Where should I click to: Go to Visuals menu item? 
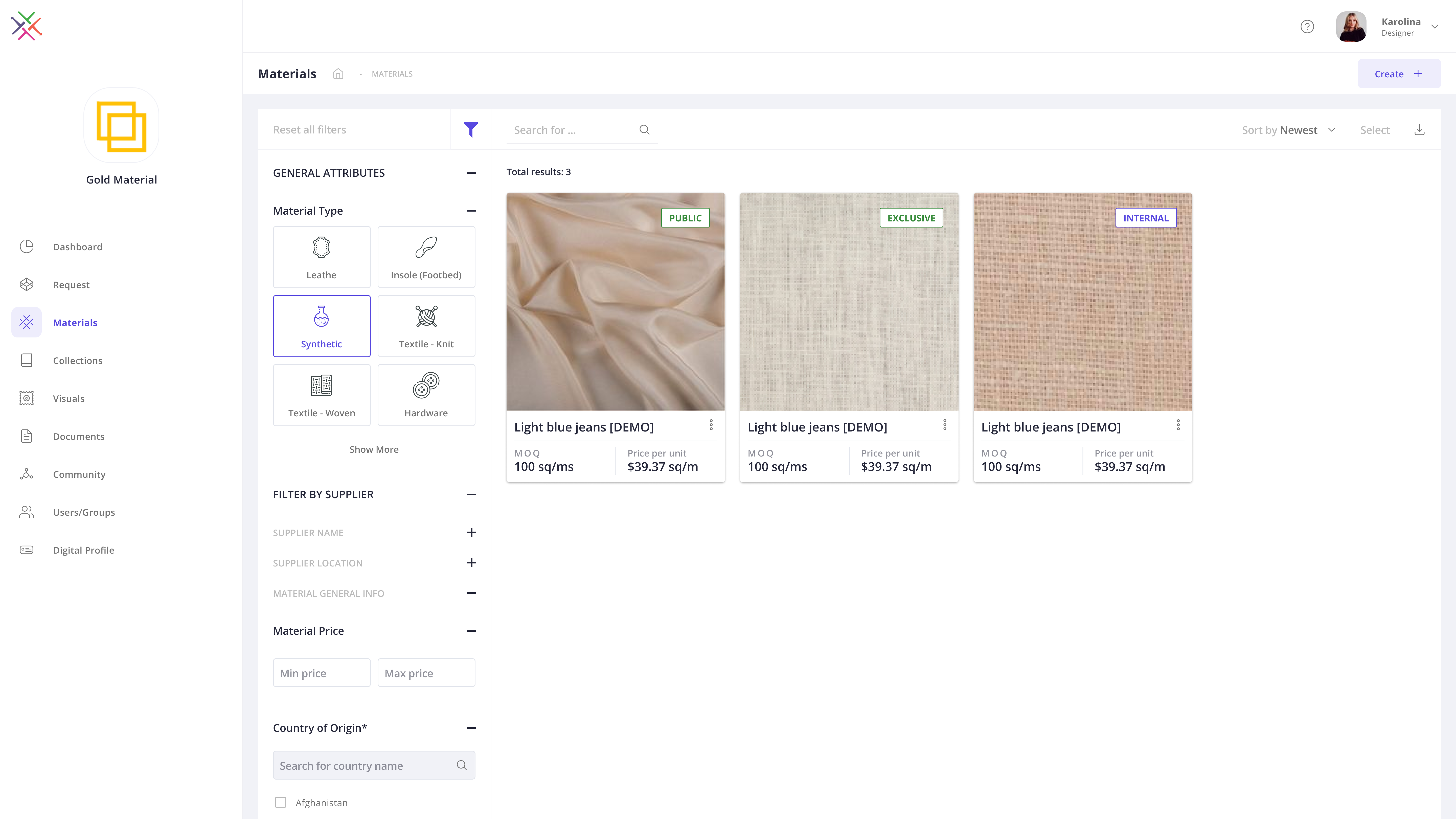[69, 398]
